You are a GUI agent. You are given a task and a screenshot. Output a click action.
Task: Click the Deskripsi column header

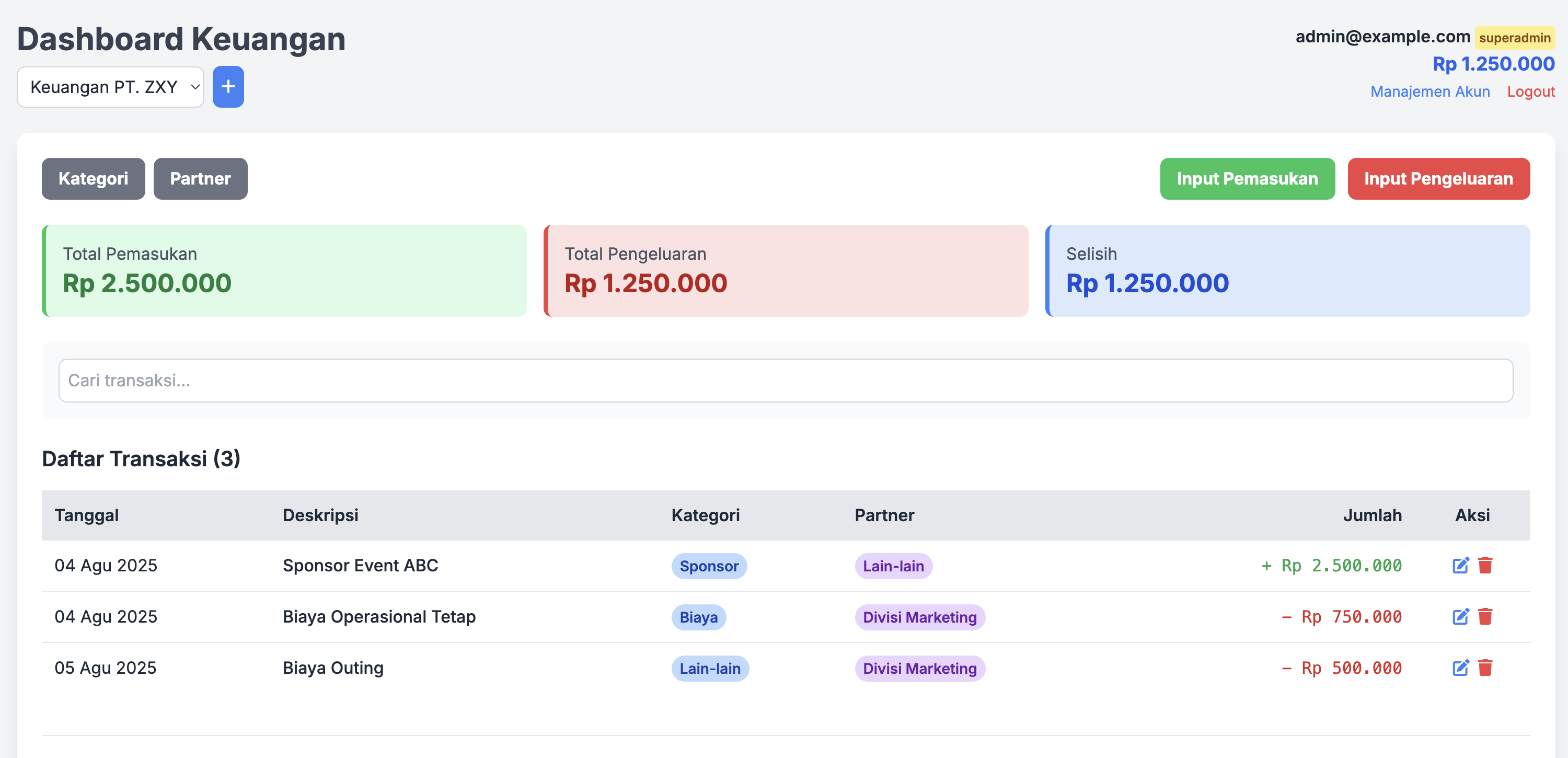click(320, 515)
